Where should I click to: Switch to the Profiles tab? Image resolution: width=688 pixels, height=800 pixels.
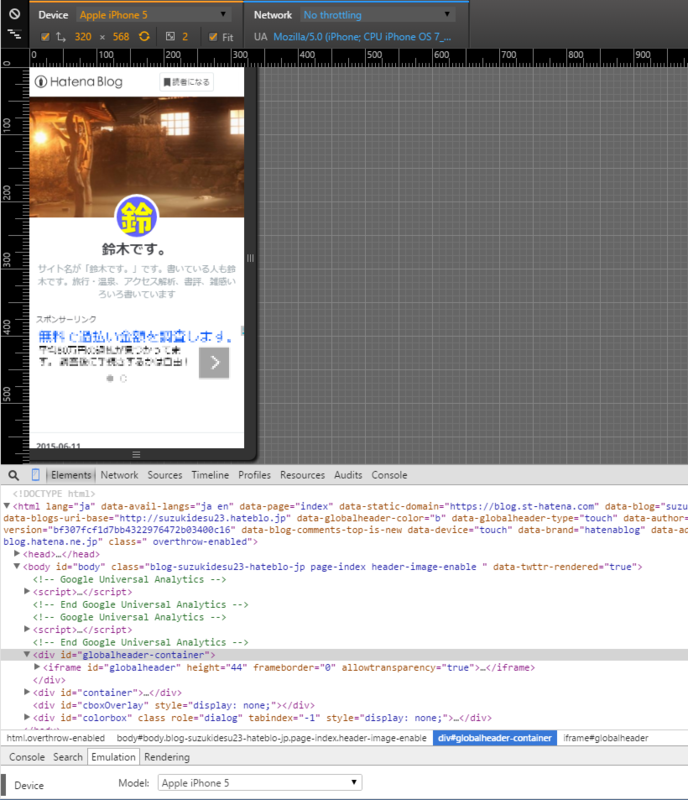coord(254,475)
